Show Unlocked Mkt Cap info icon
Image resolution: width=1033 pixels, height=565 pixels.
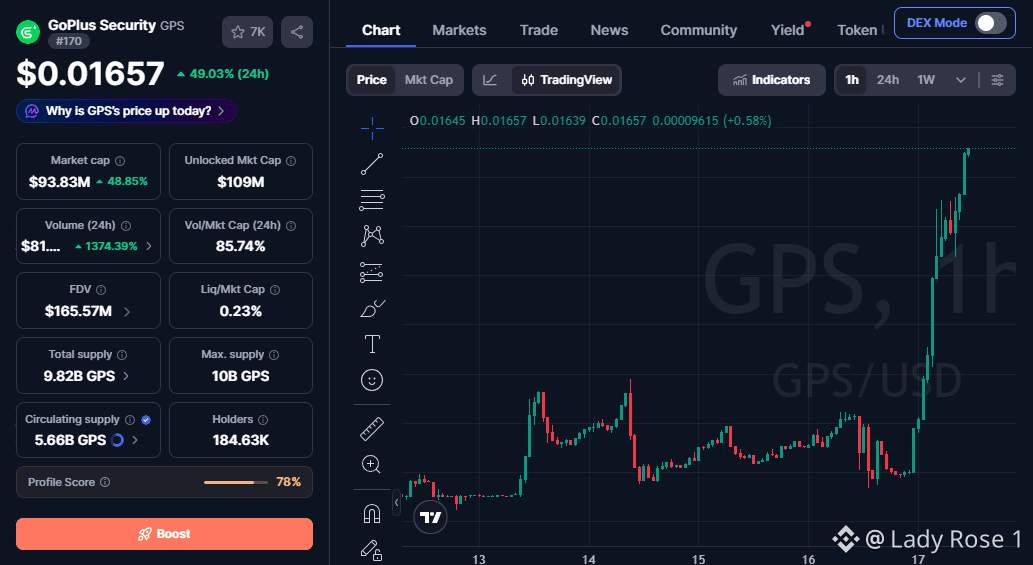[x=291, y=161]
